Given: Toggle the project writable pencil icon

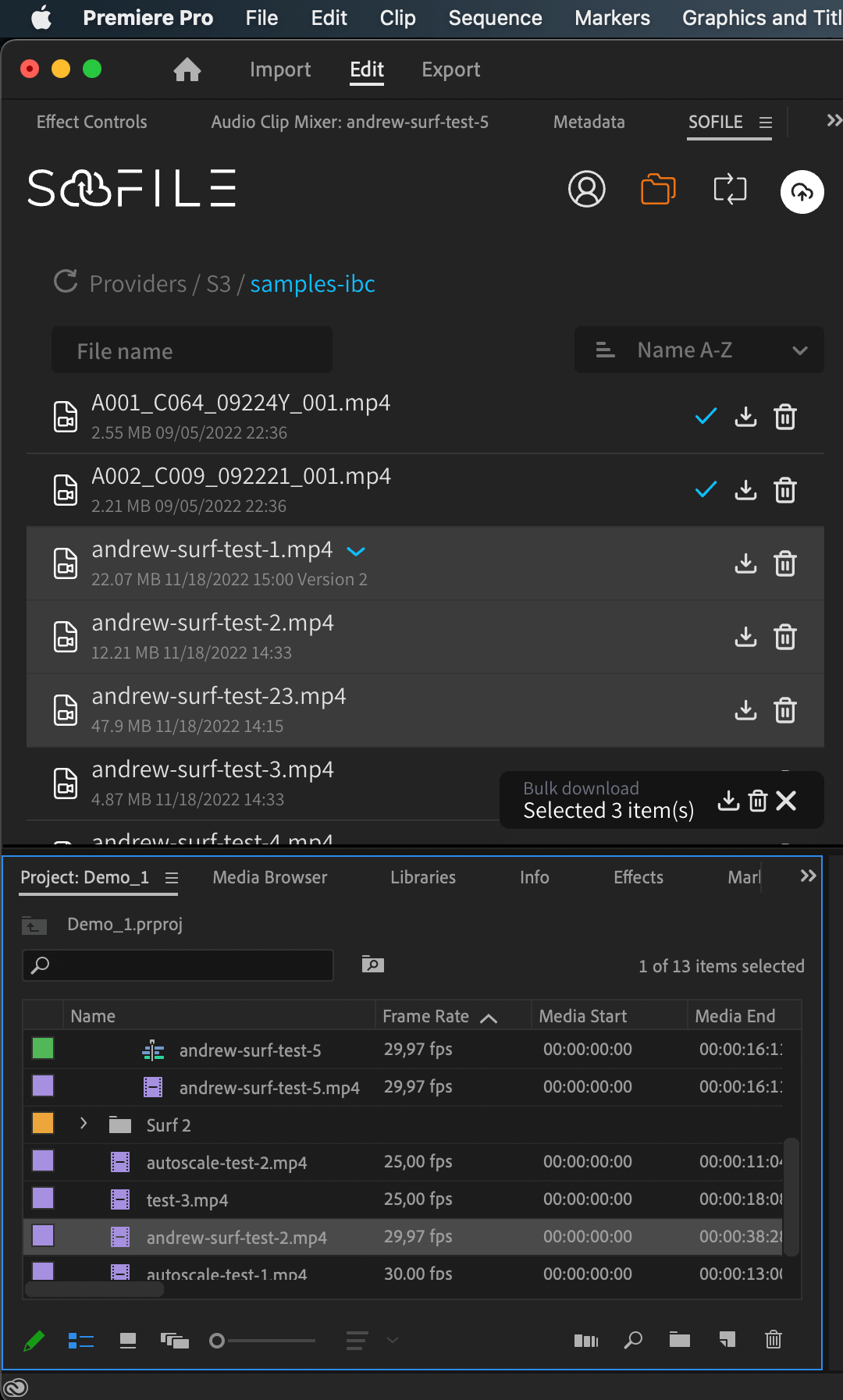Looking at the screenshot, I should [34, 1341].
